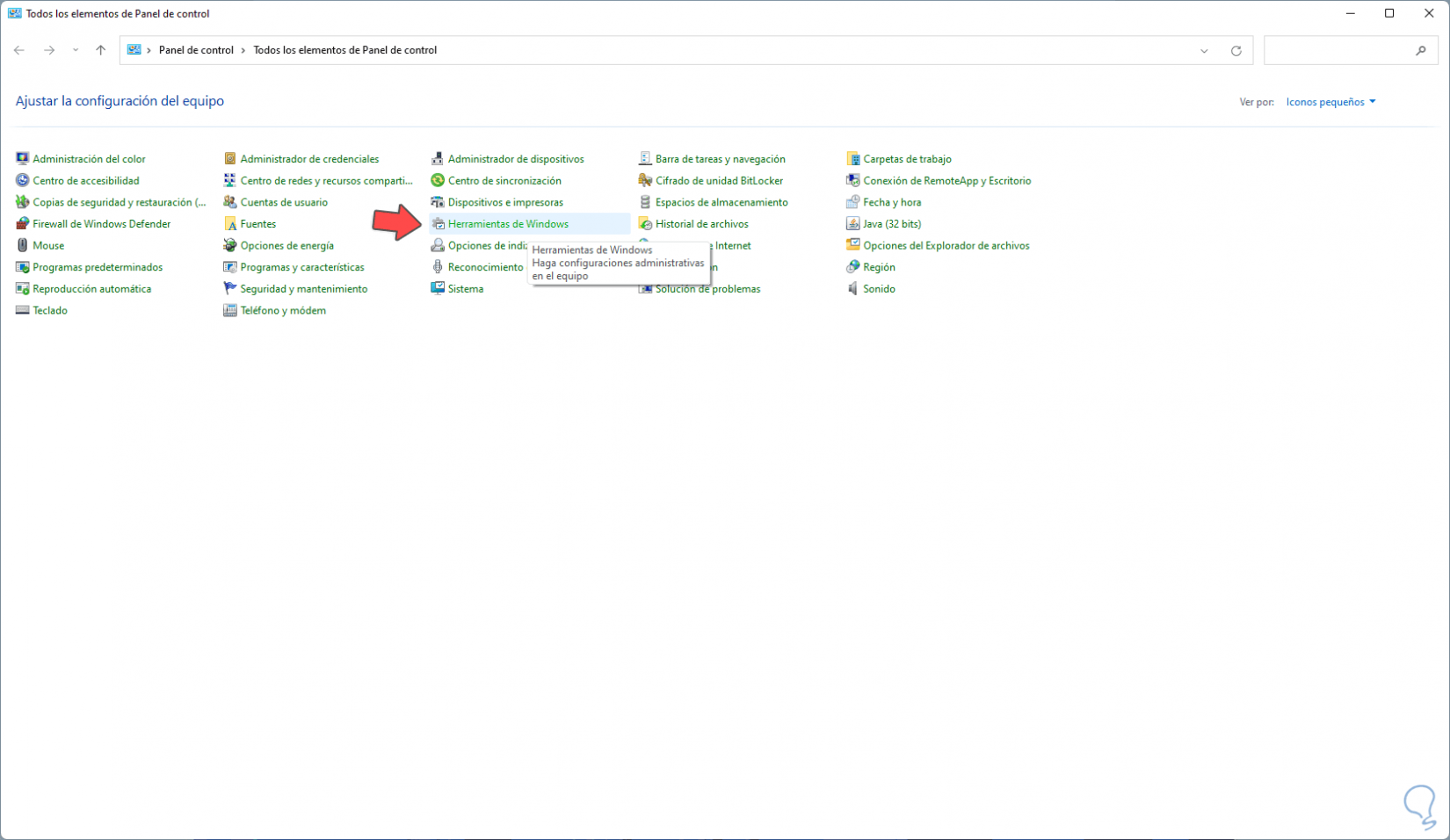Open the Centro de sincronización icon
This screenshot has height=840, width=1450.
point(438,180)
